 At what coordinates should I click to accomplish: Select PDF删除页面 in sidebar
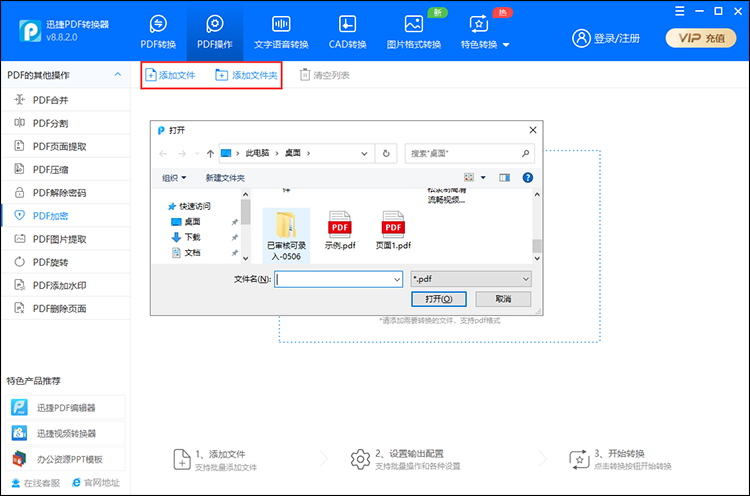coord(66,309)
